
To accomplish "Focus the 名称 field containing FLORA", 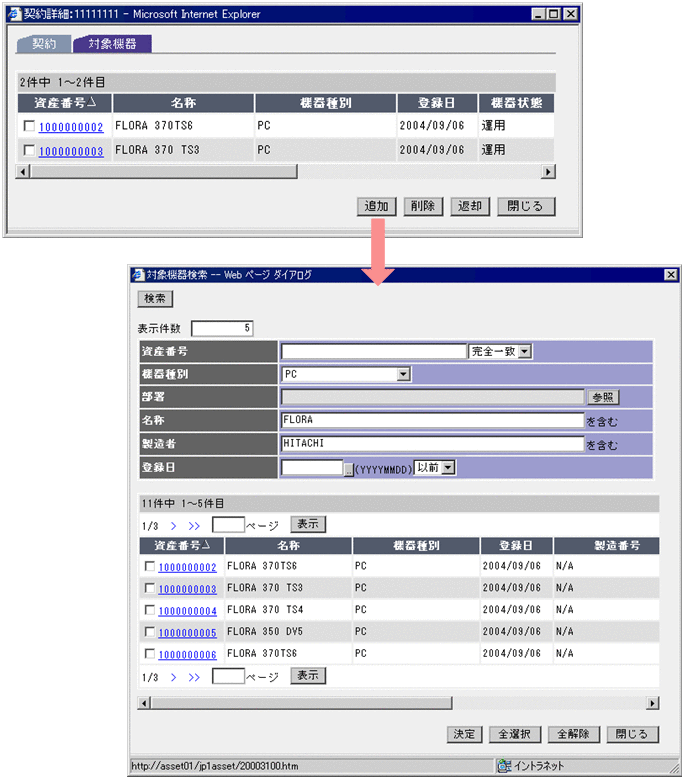I will pos(432,420).
